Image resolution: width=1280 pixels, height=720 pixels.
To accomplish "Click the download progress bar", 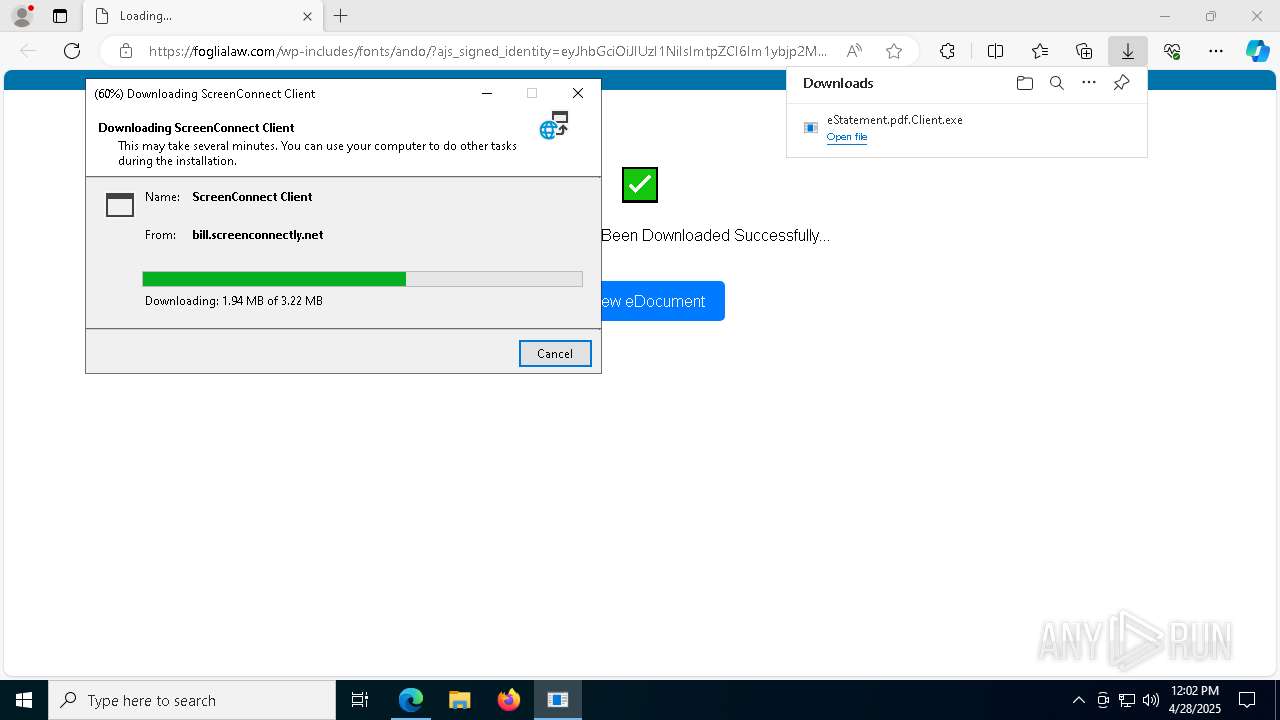I will click(362, 279).
